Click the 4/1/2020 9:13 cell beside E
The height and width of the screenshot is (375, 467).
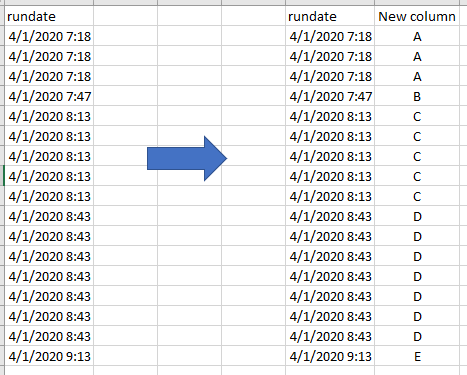coord(330,356)
